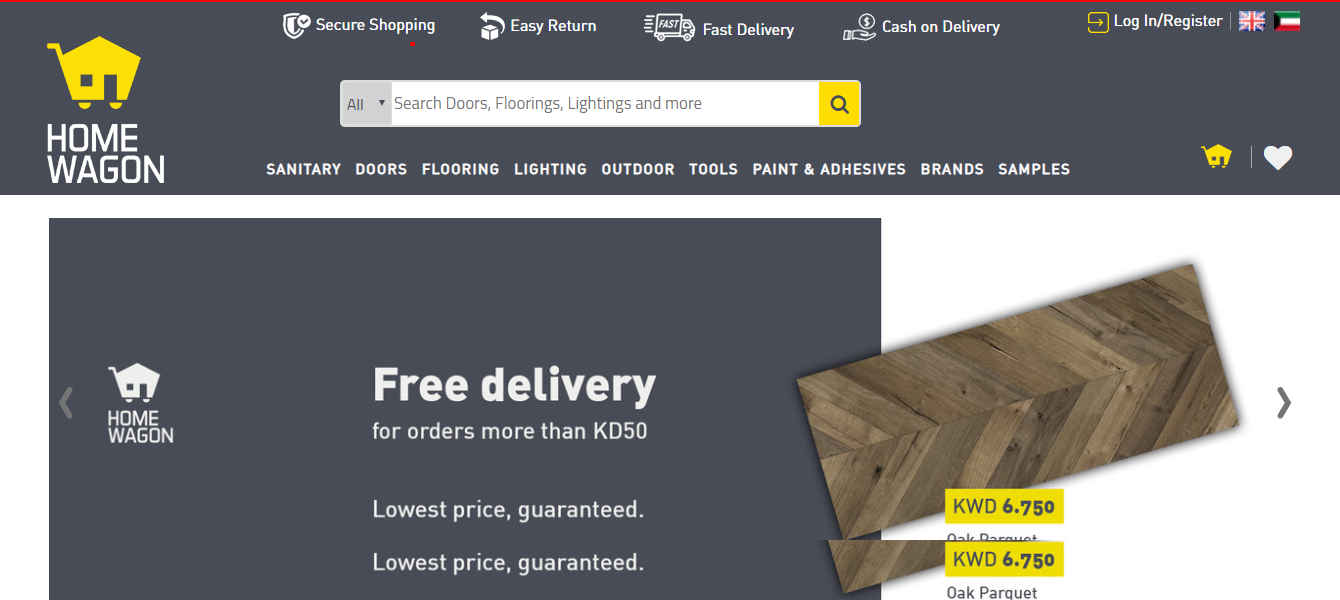Viewport: 1340px width, 600px height.
Task: Click the Easy Return box icon
Action: [x=491, y=27]
